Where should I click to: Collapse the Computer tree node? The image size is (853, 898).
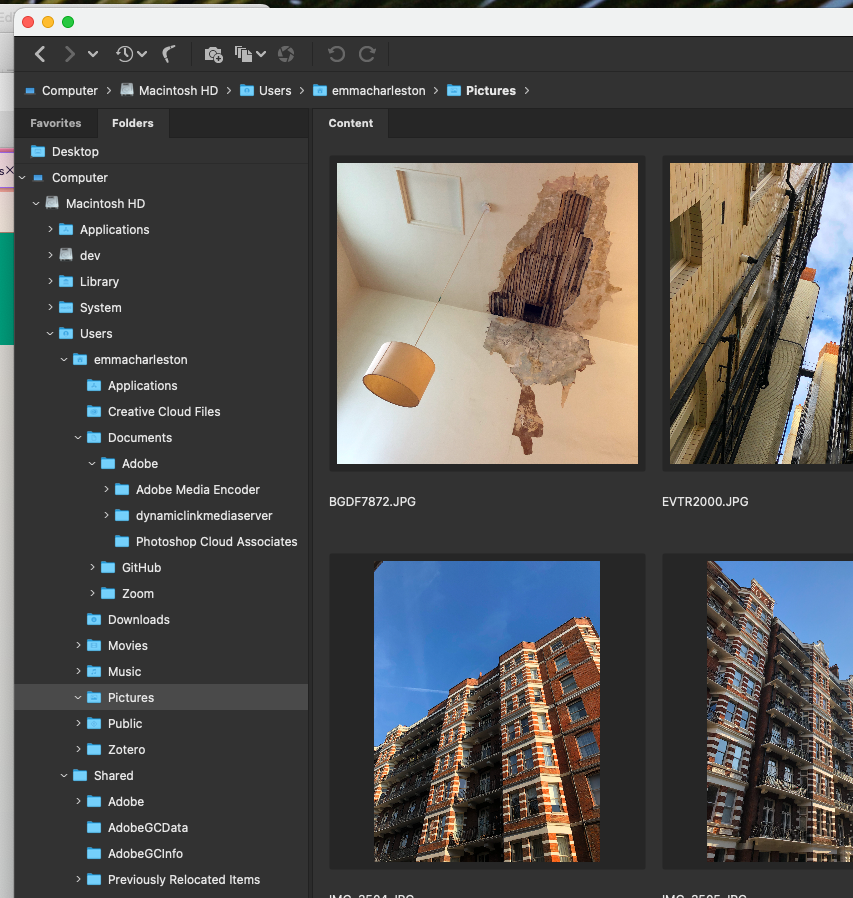(x=22, y=178)
